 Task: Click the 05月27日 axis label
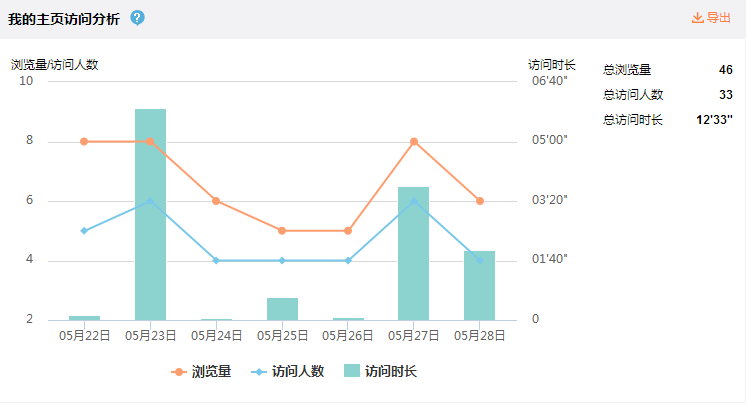pos(413,336)
